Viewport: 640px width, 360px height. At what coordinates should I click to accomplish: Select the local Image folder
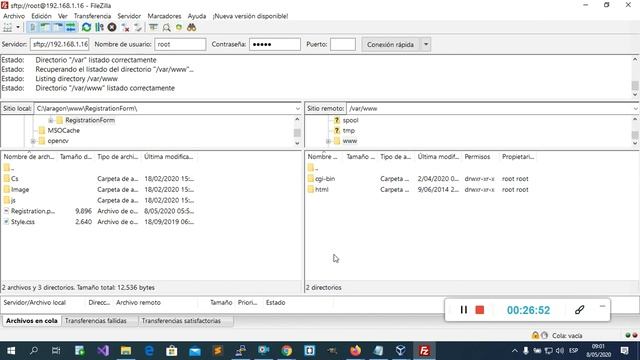pyautogui.click(x=20, y=189)
